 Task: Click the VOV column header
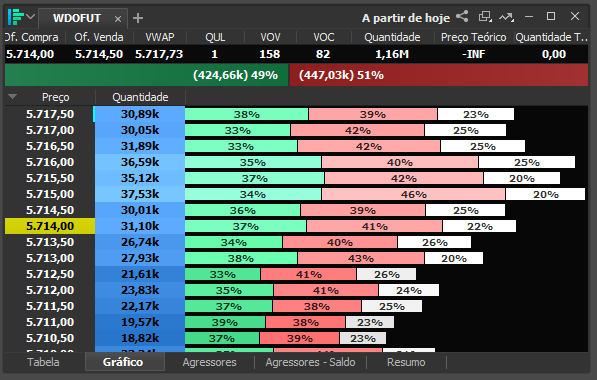tap(270, 37)
